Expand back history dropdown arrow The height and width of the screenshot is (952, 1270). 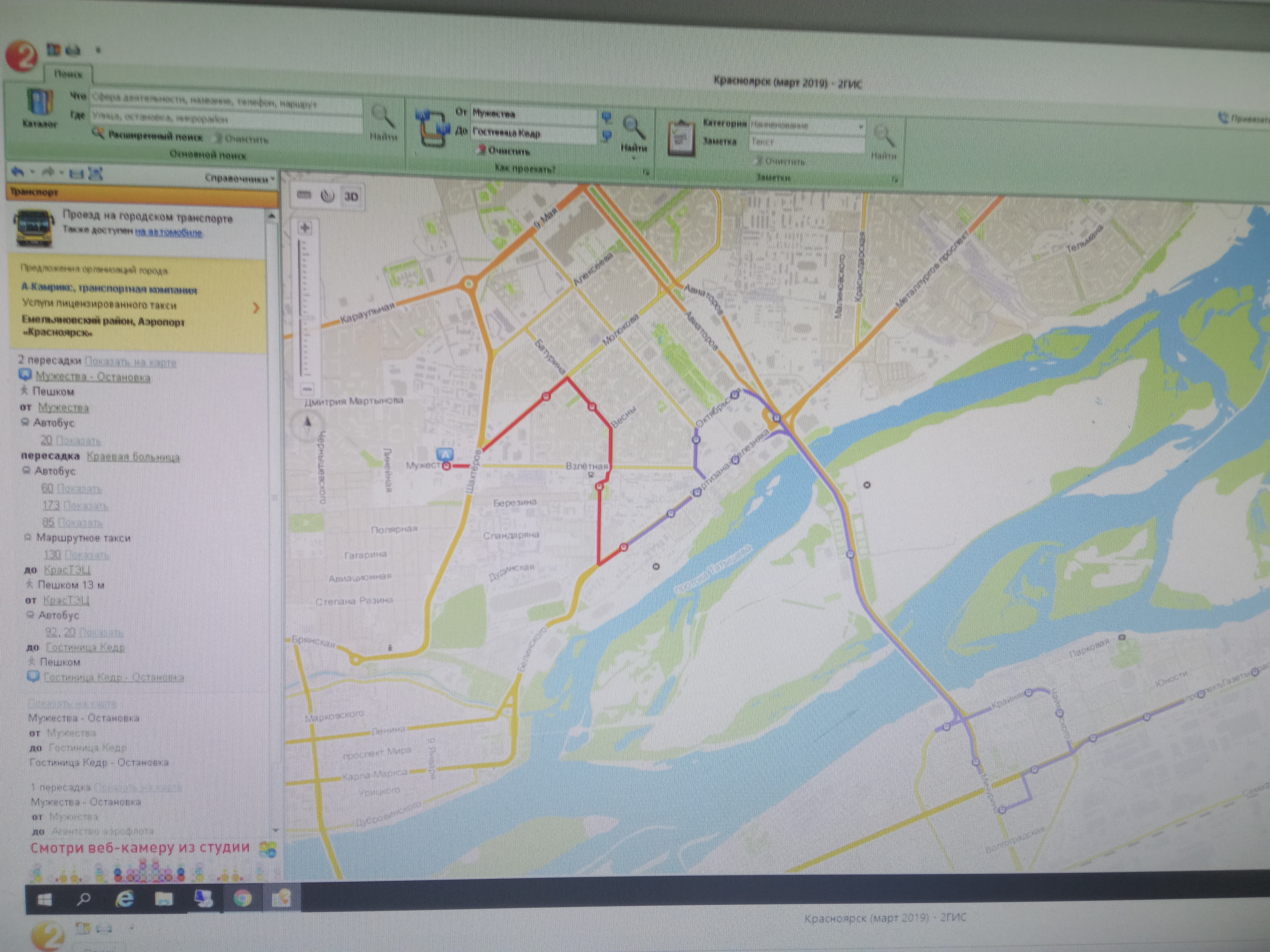32,171
